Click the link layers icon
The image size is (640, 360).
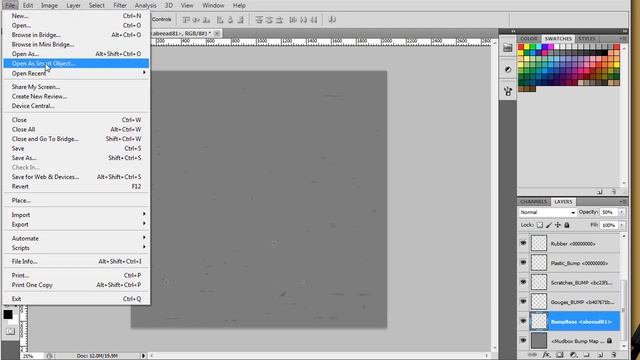532,355
